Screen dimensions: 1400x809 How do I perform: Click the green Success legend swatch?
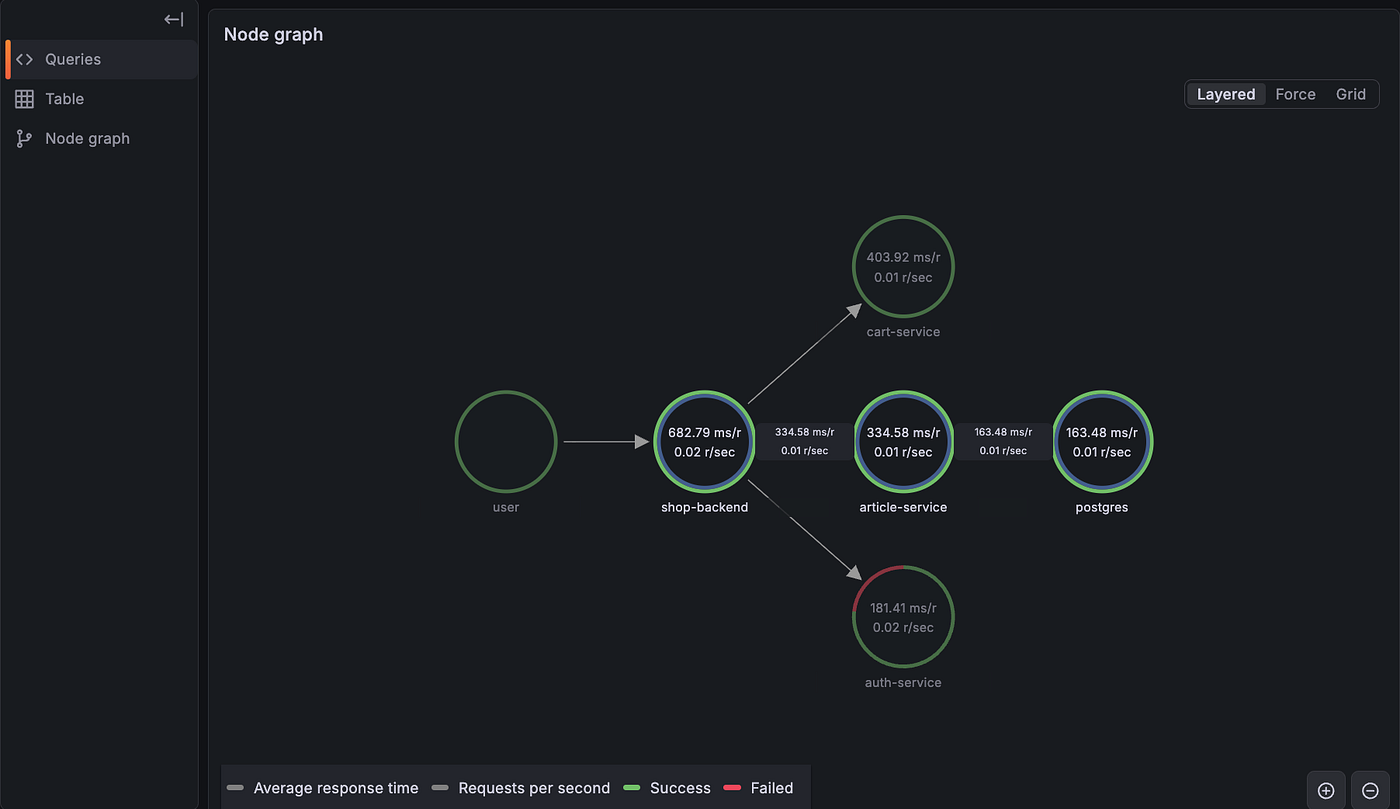(632, 788)
